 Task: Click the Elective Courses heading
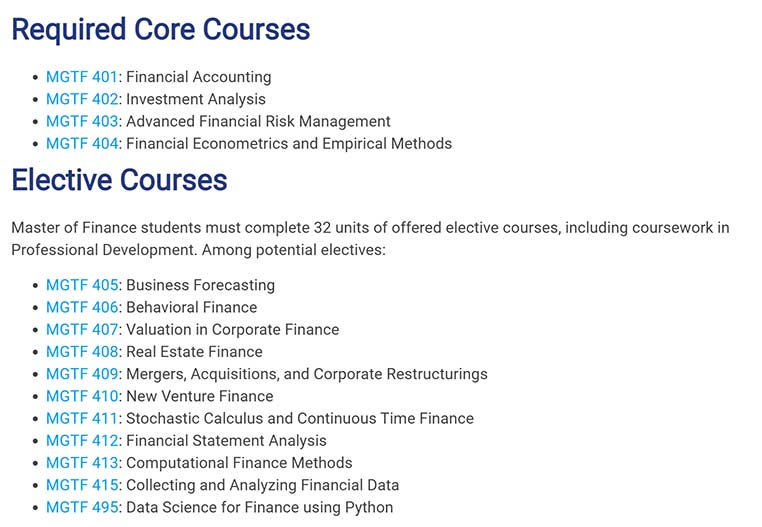coord(120,180)
